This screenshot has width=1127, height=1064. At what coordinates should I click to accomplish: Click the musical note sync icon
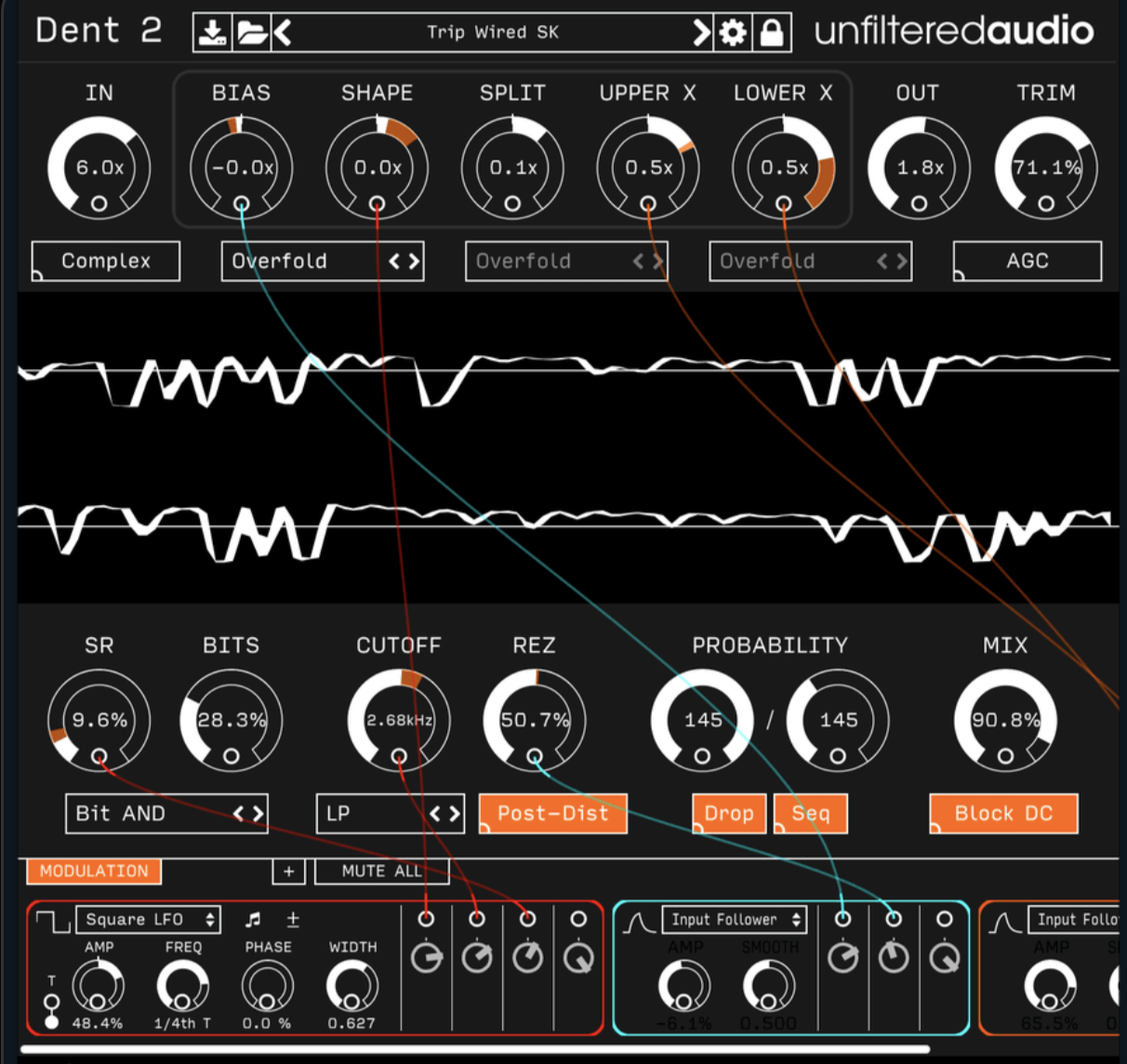pos(253,920)
